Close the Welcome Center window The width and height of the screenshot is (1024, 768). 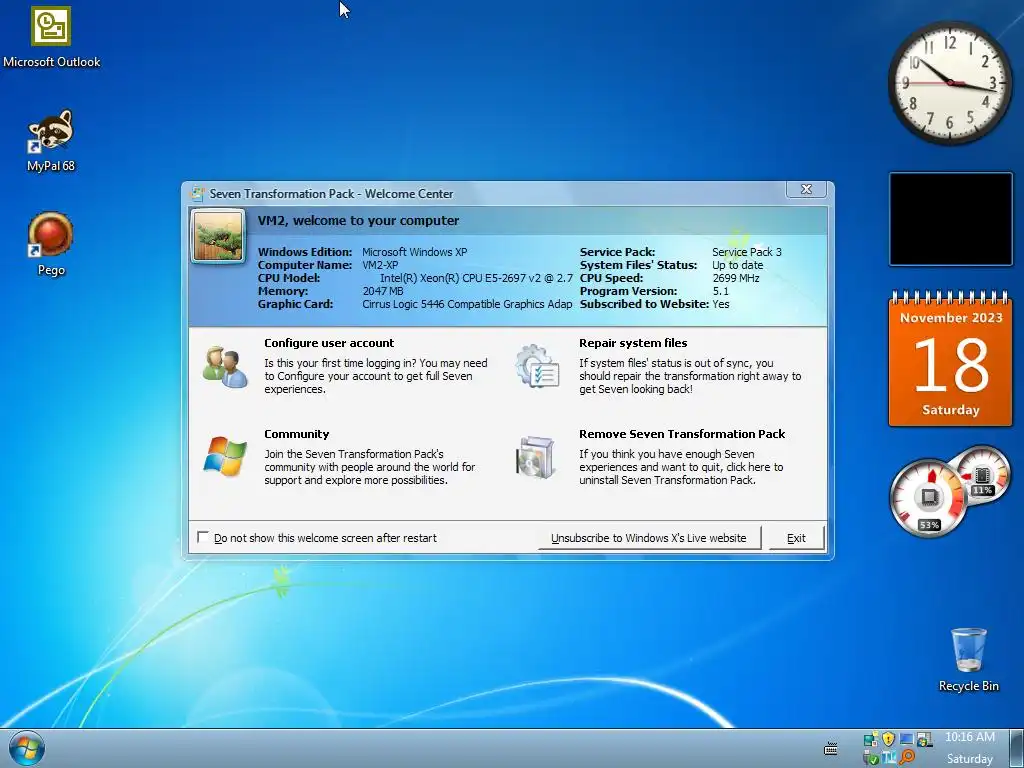(x=807, y=189)
